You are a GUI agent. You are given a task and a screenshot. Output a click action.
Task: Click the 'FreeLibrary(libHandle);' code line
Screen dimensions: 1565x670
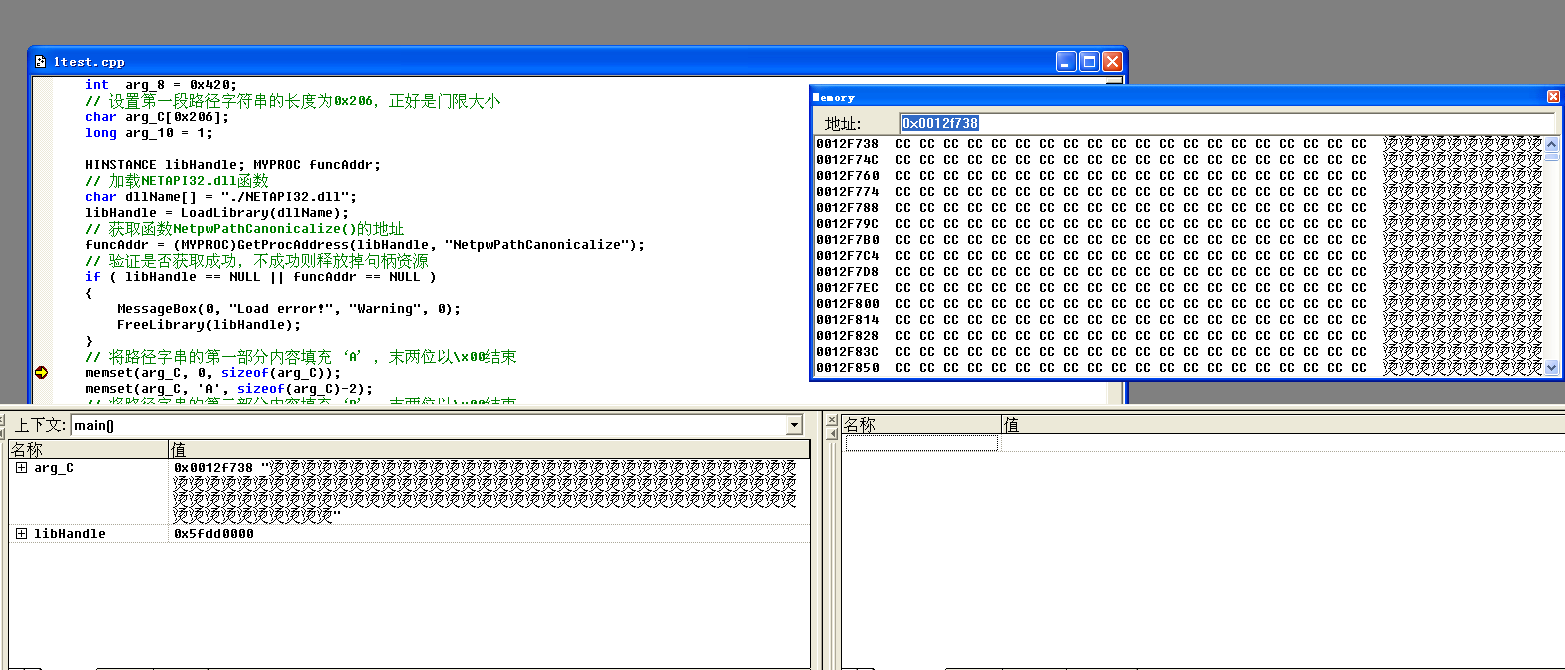pyautogui.click(x=209, y=325)
